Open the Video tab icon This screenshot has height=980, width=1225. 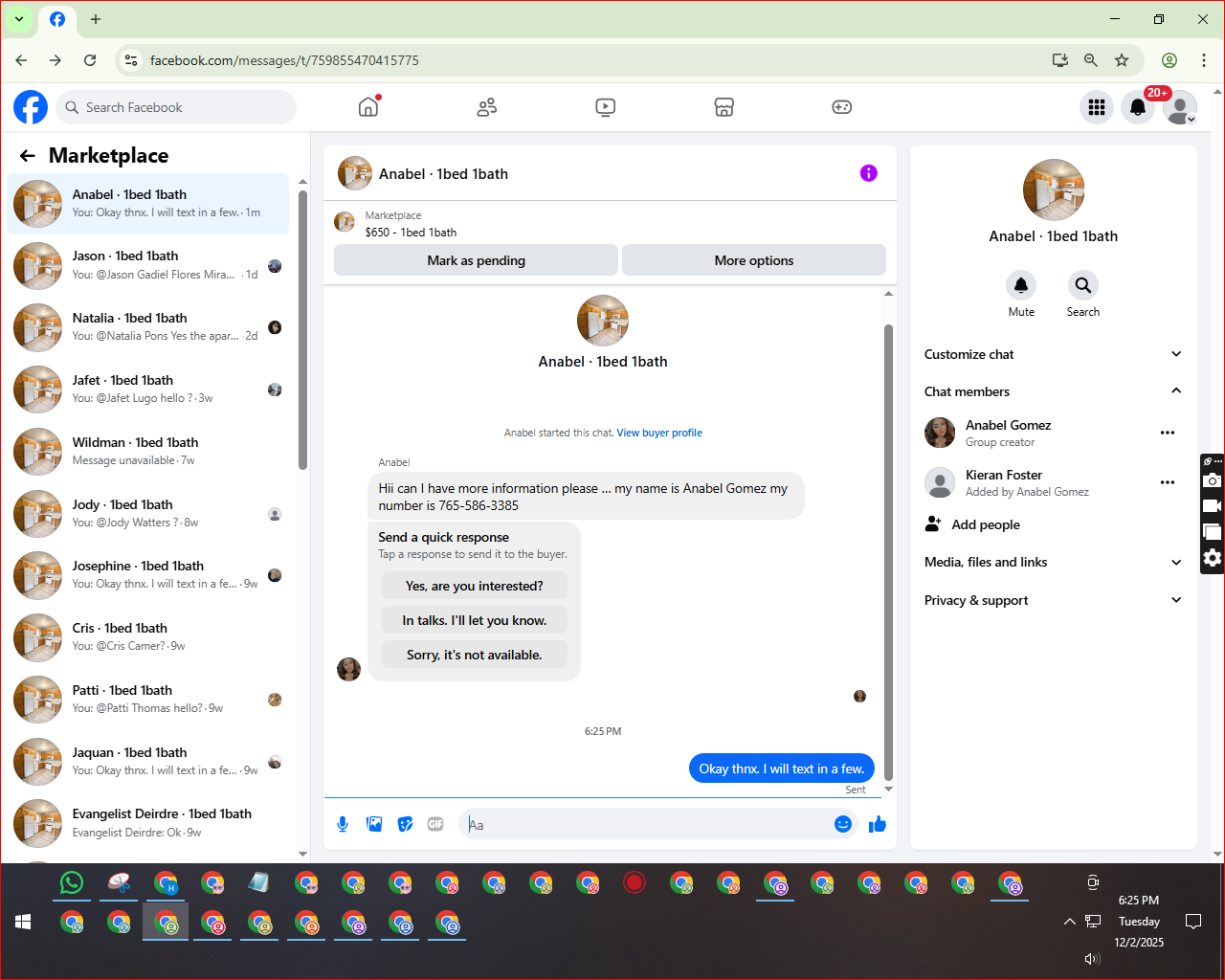point(606,107)
